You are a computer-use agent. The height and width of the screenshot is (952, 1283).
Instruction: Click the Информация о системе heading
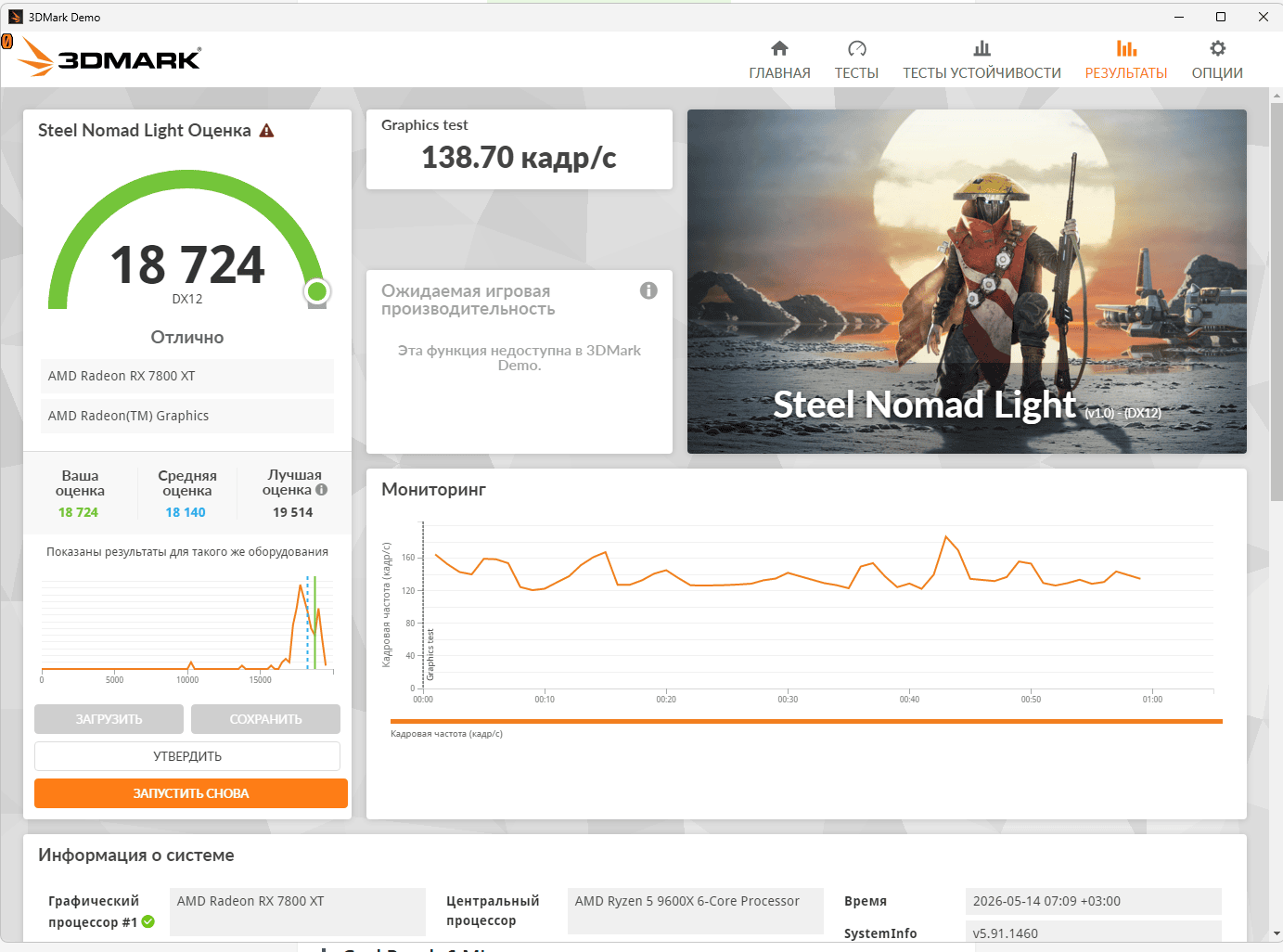point(136,856)
